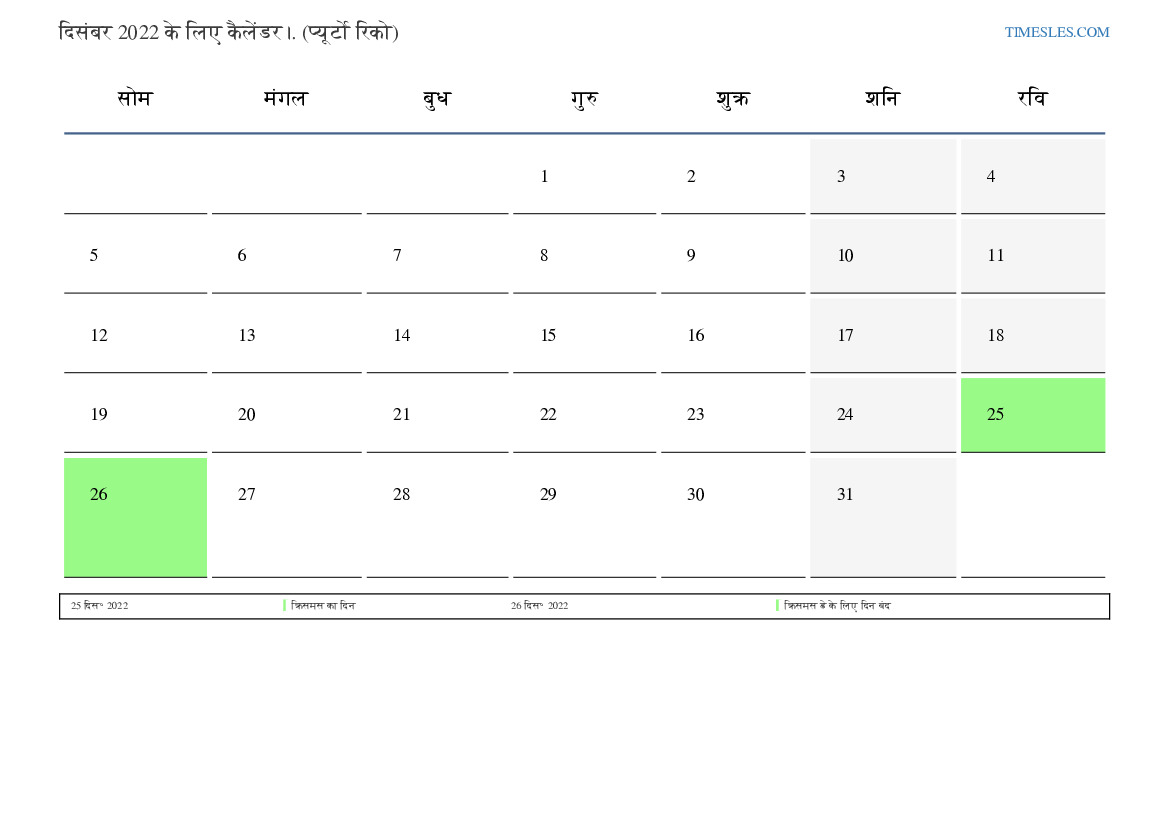Select the green holiday cell 25
The height and width of the screenshot is (827, 1169).
pos(1033,415)
